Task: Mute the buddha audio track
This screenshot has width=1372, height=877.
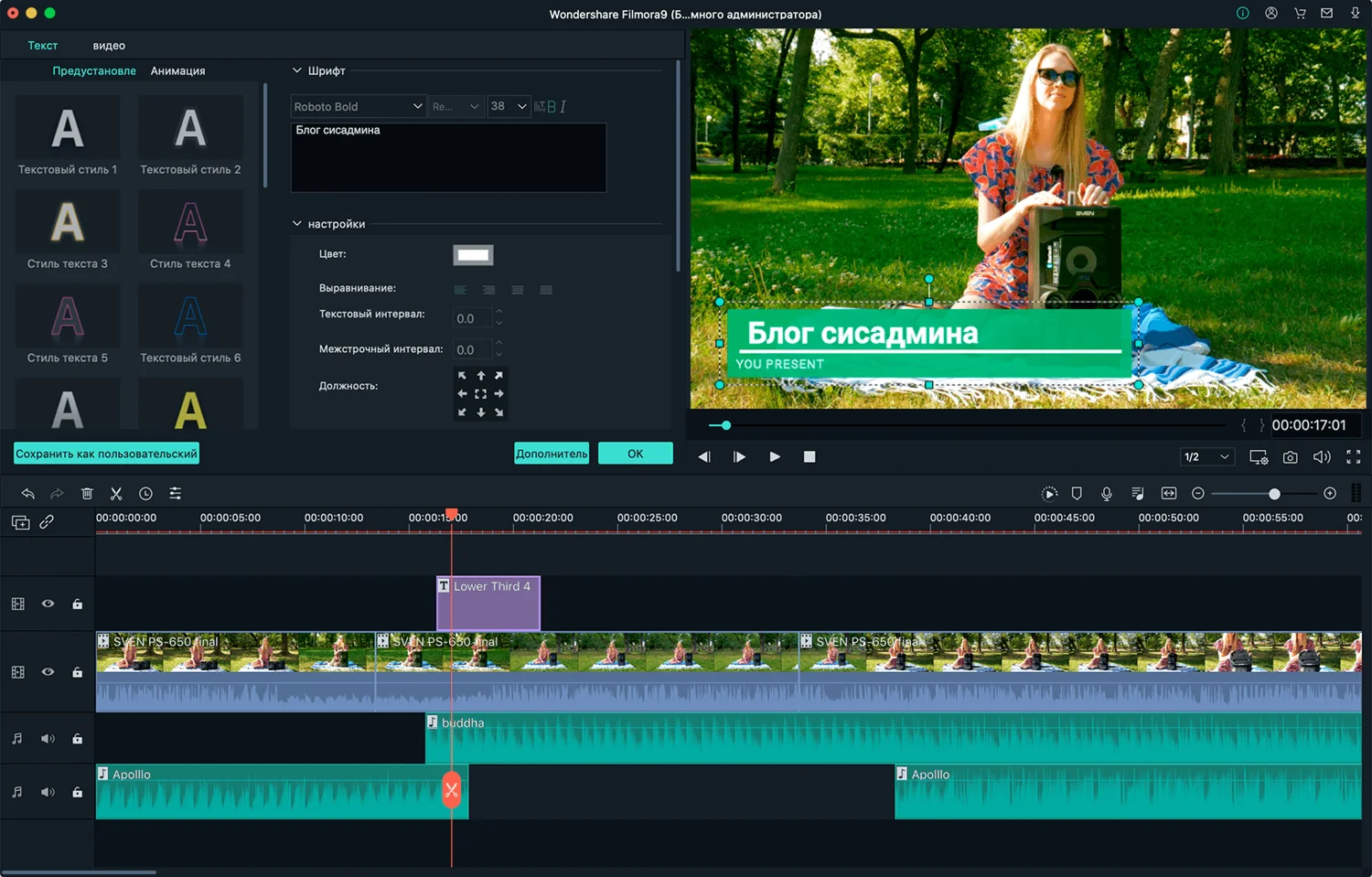Action: point(48,739)
